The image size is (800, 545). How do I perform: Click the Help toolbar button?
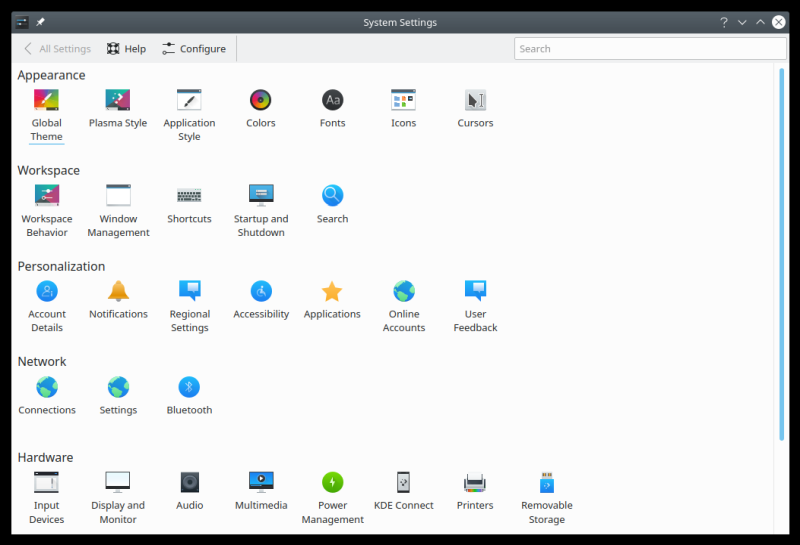pos(126,48)
